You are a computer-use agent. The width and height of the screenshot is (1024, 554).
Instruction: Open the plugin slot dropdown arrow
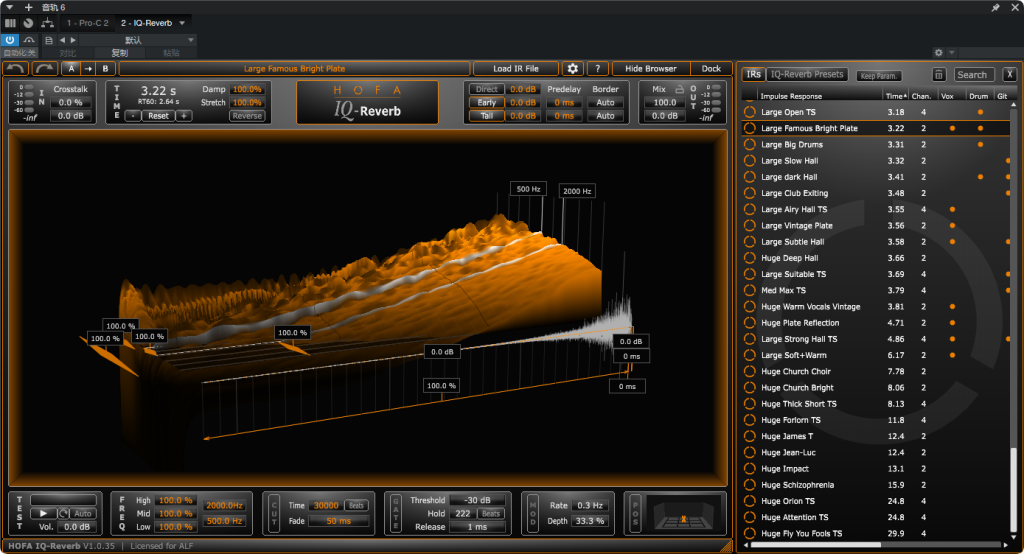182,23
